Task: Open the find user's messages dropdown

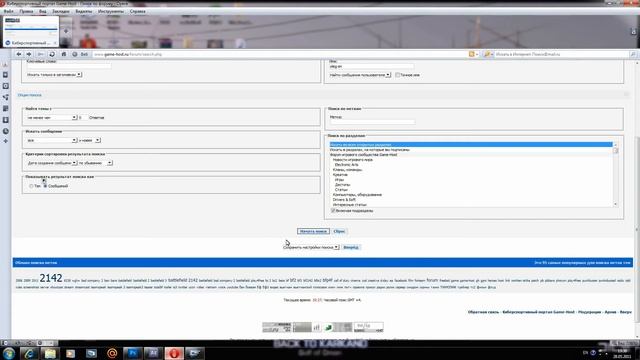Action: coord(360,75)
